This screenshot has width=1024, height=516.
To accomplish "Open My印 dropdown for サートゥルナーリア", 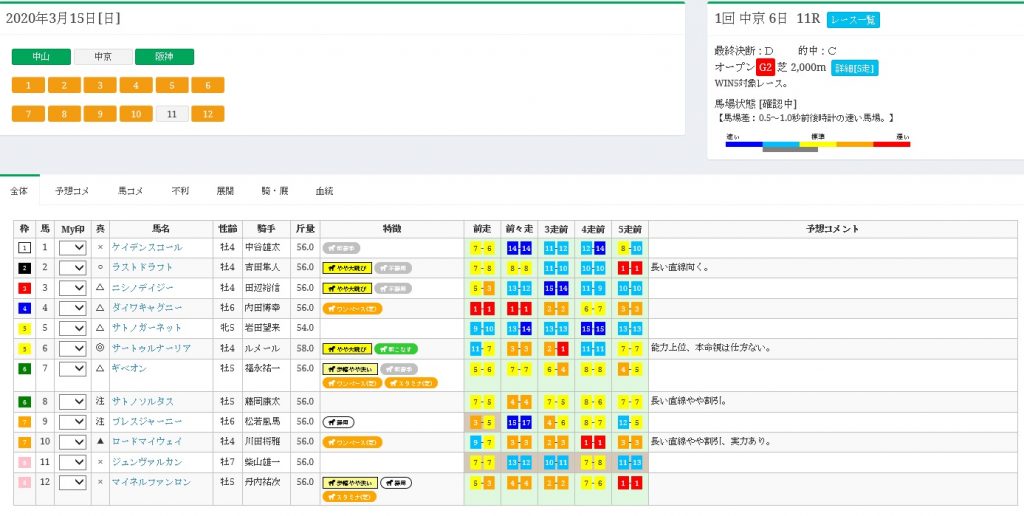I will tap(72, 349).
